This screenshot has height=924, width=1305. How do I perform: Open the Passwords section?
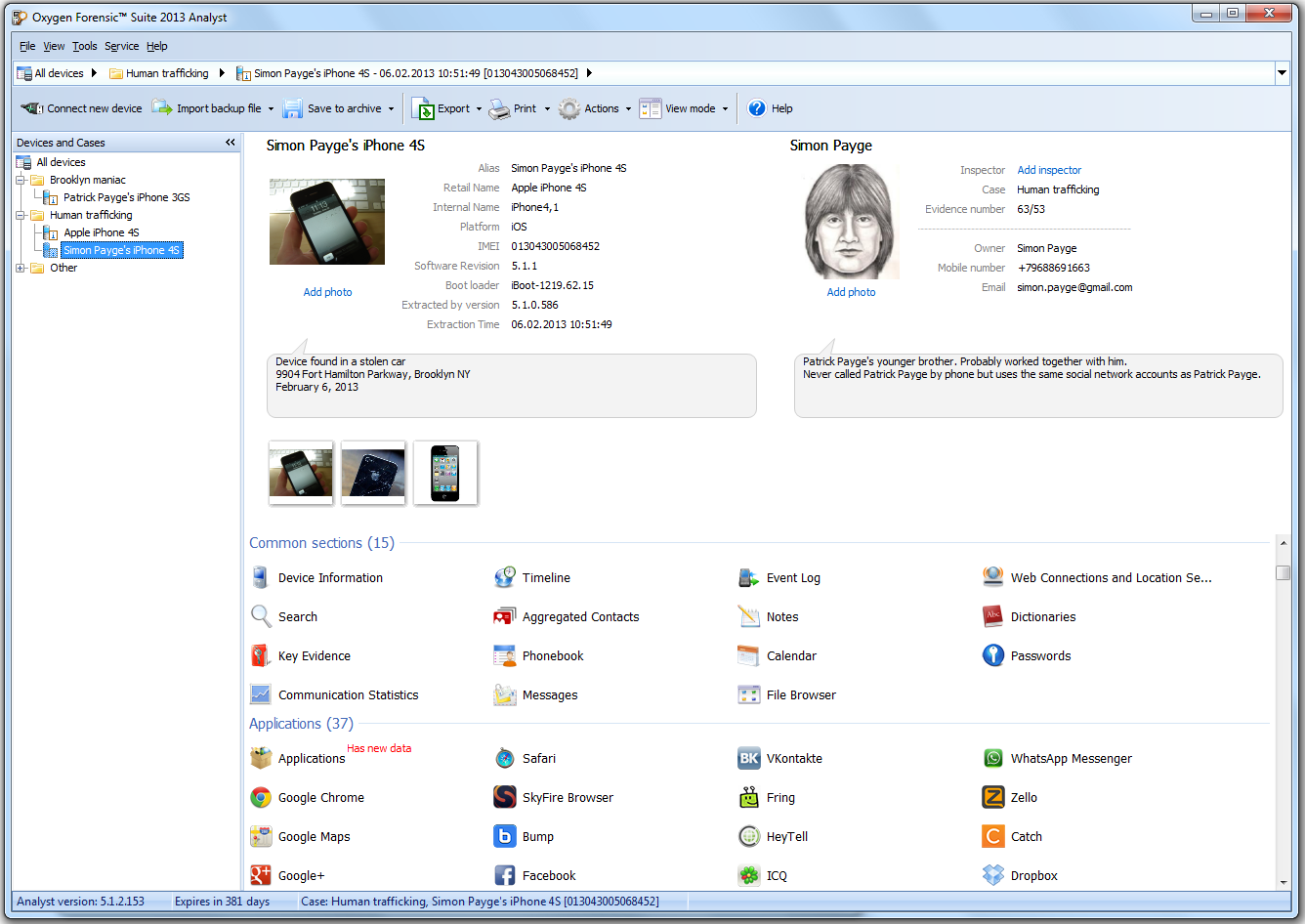[1027, 656]
